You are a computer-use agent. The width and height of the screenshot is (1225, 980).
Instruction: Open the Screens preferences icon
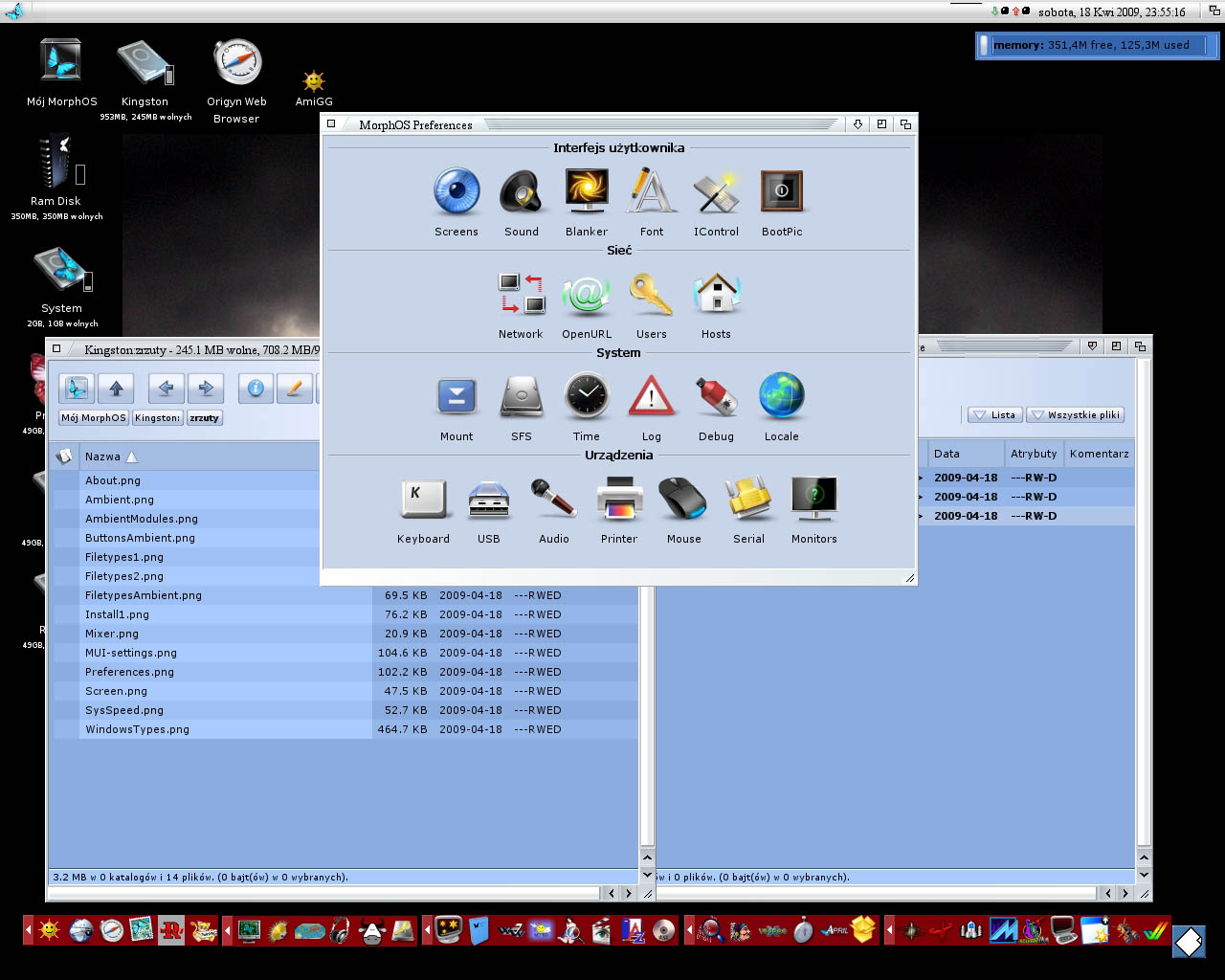point(457,192)
